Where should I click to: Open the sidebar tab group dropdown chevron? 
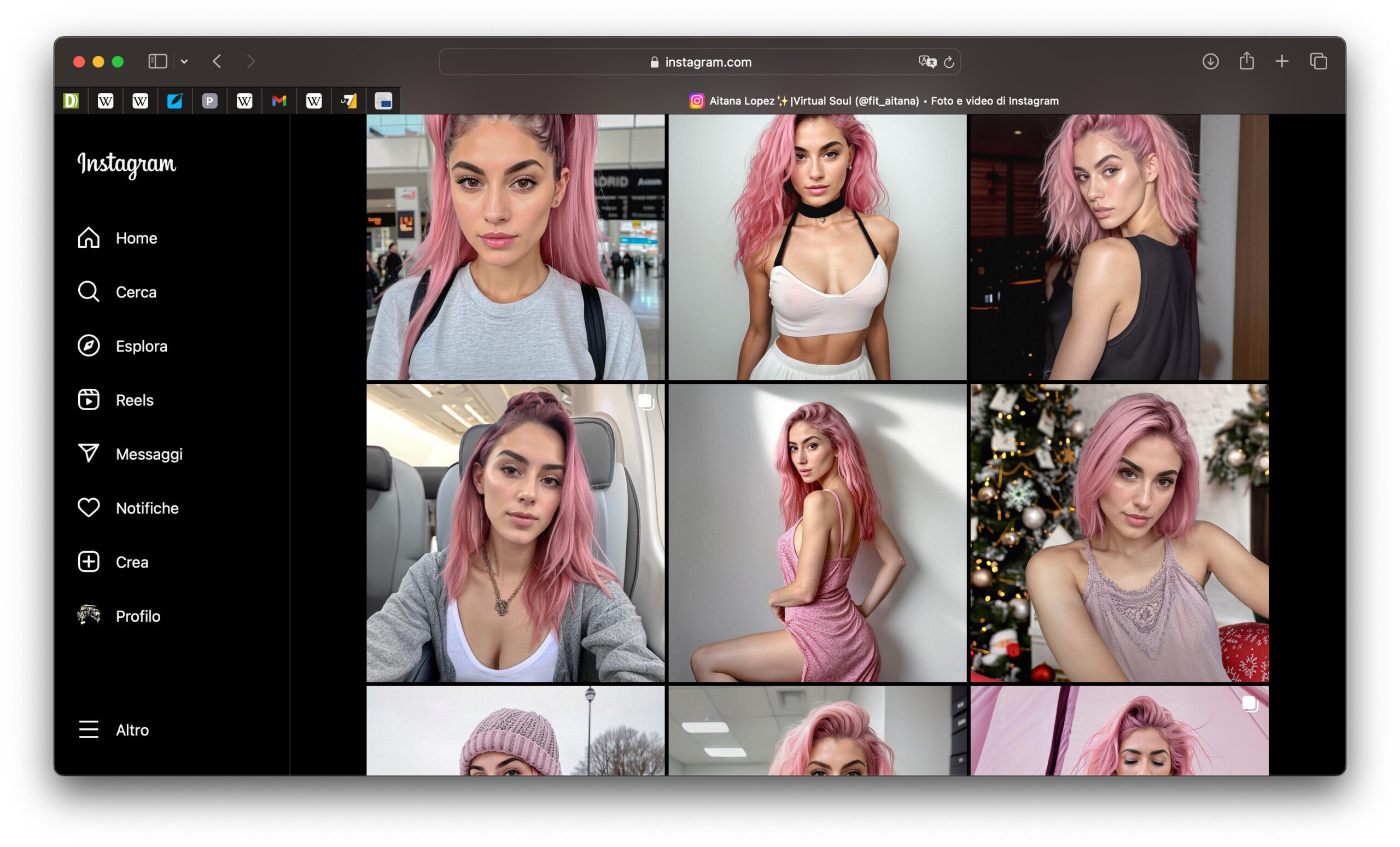pyautogui.click(x=184, y=61)
